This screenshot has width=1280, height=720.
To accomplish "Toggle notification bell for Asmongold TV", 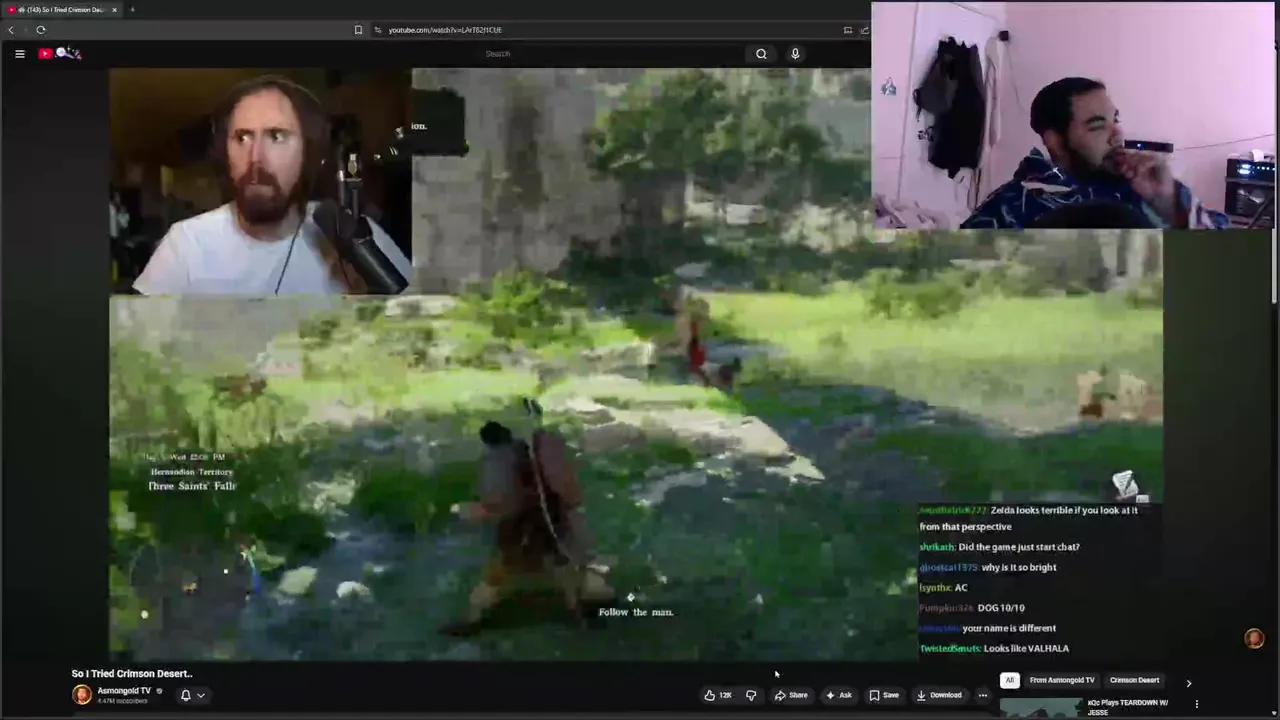I will [x=185, y=695].
